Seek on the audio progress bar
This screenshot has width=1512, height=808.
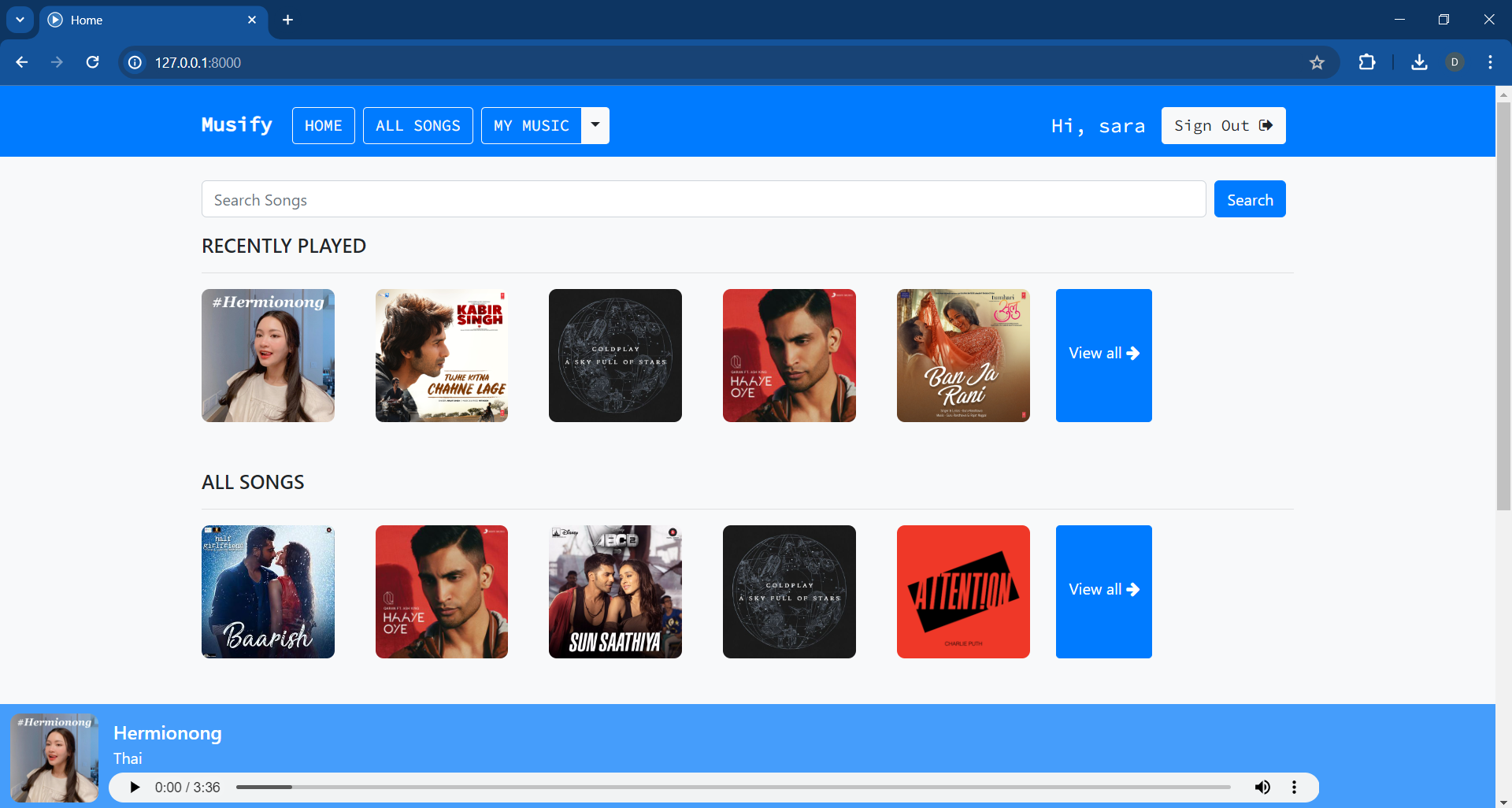(x=733, y=788)
